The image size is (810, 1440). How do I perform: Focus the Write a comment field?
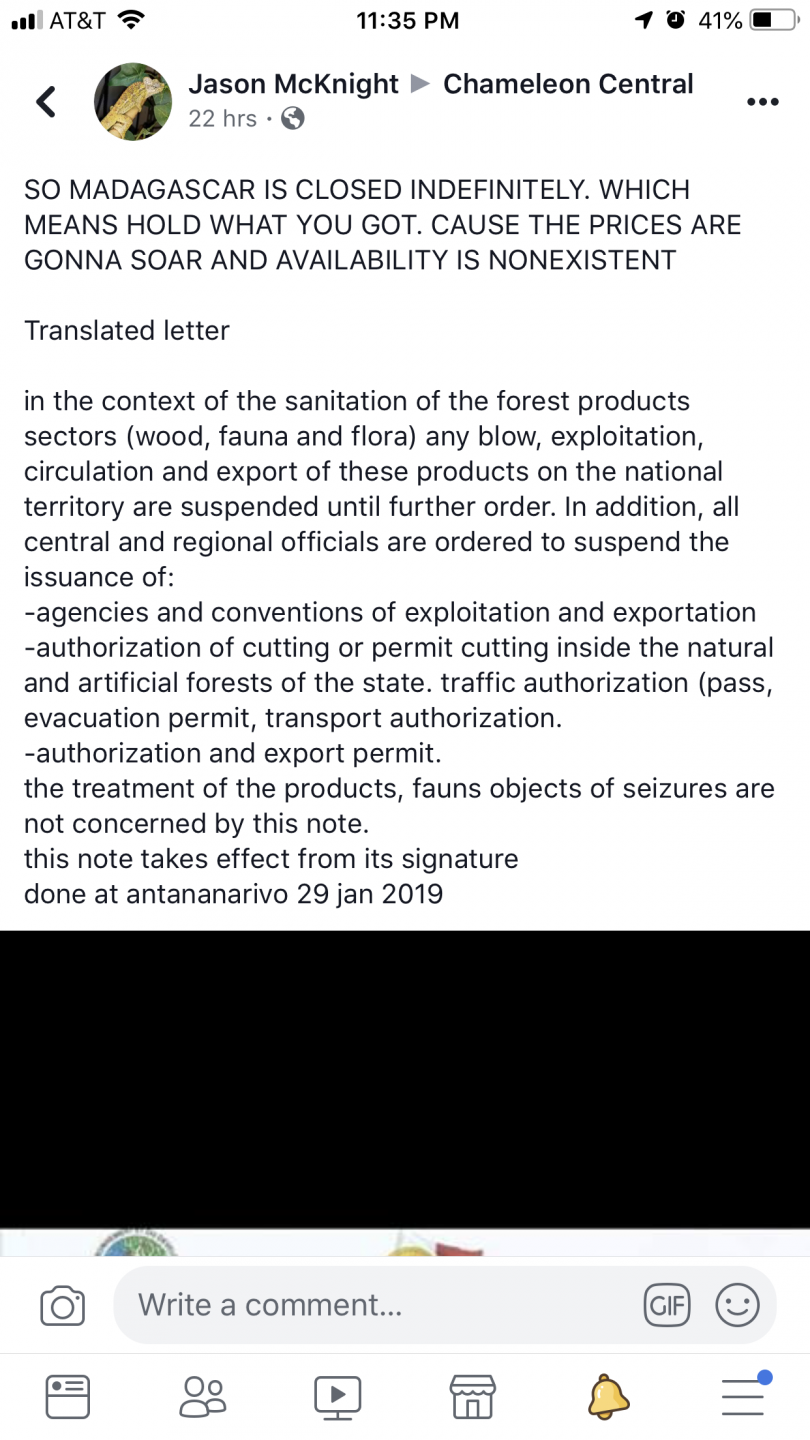tap(380, 1305)
